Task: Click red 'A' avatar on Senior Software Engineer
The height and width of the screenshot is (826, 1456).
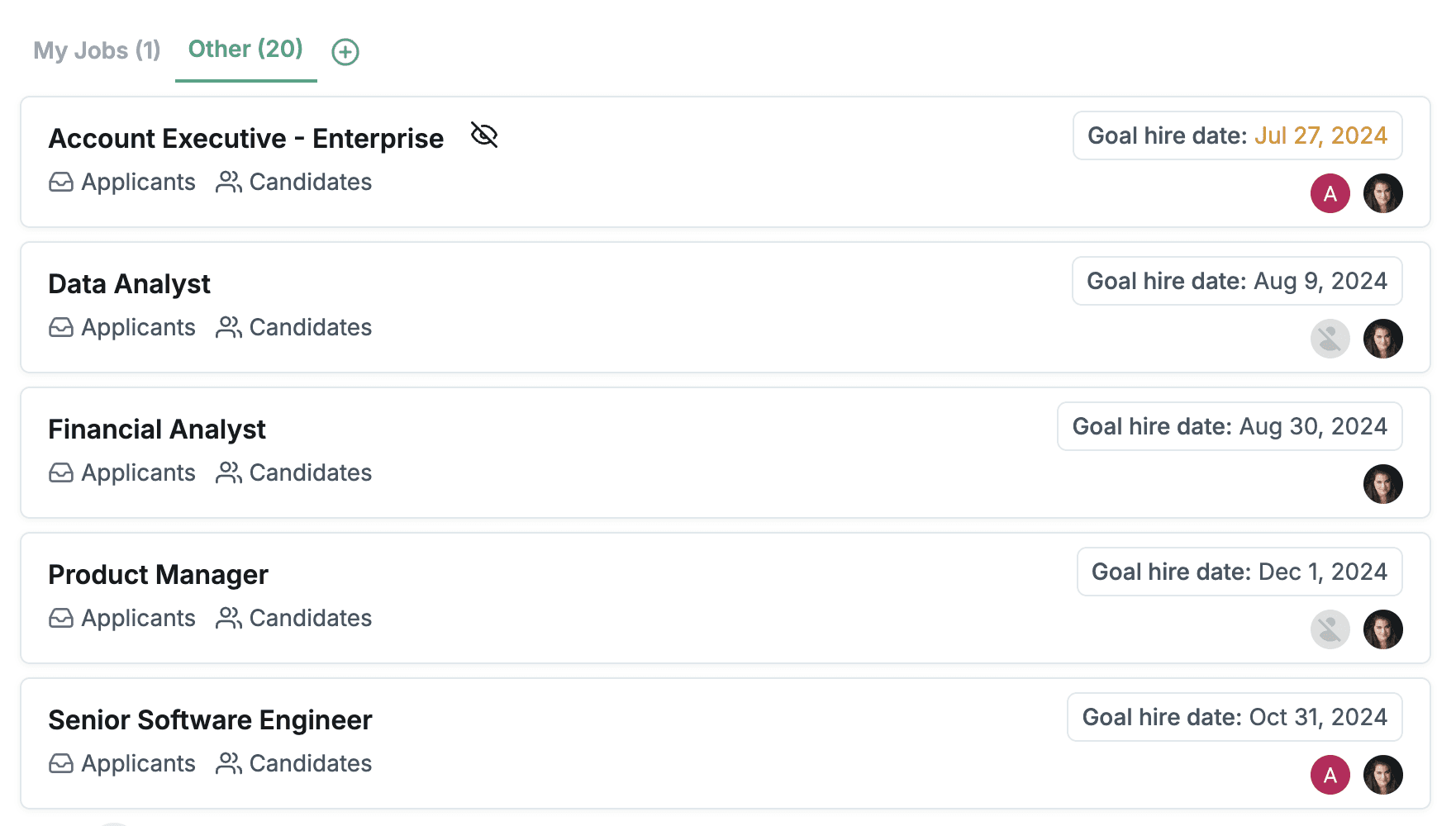Action: (x=1330, y=775)
